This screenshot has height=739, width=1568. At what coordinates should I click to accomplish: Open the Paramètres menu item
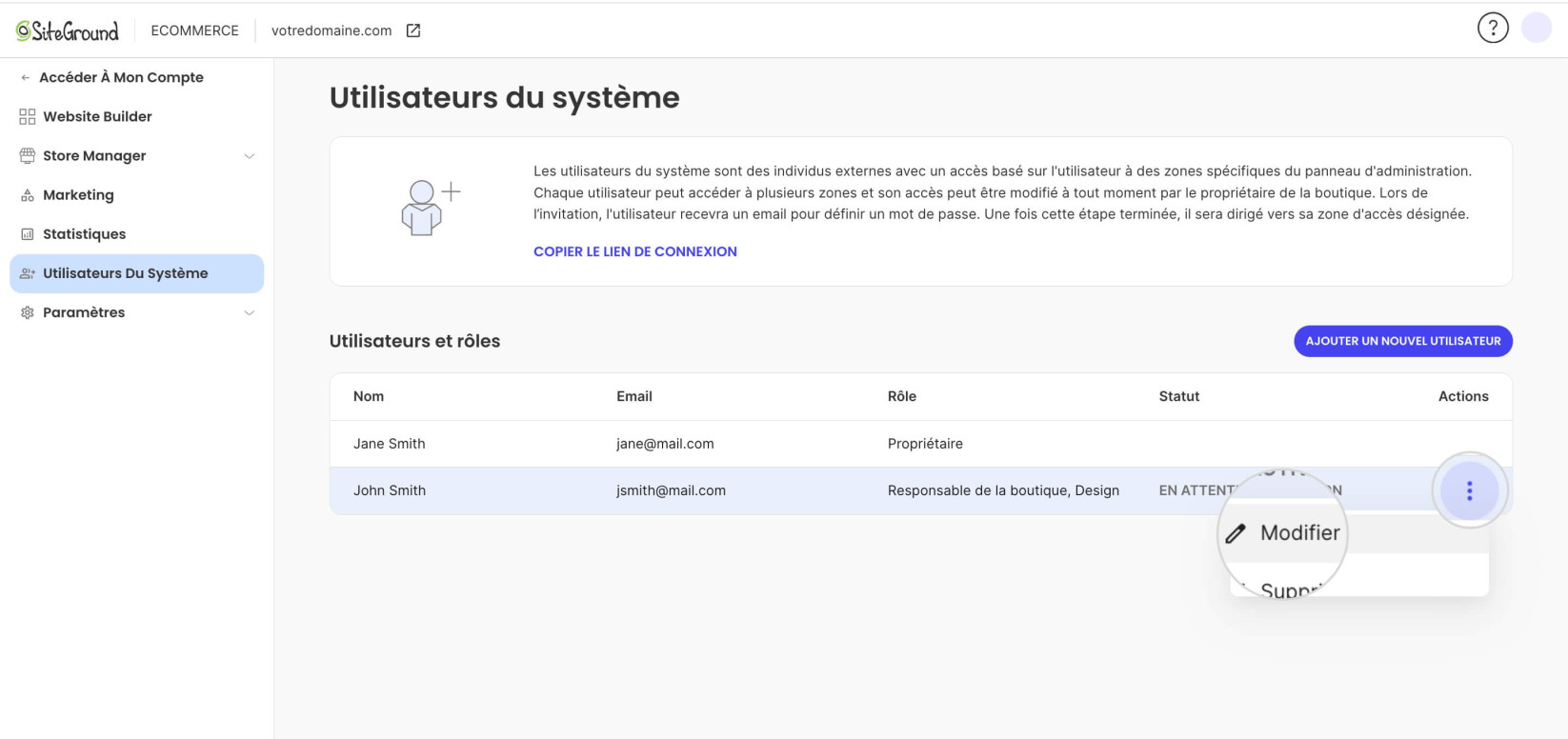coord(84,312)
